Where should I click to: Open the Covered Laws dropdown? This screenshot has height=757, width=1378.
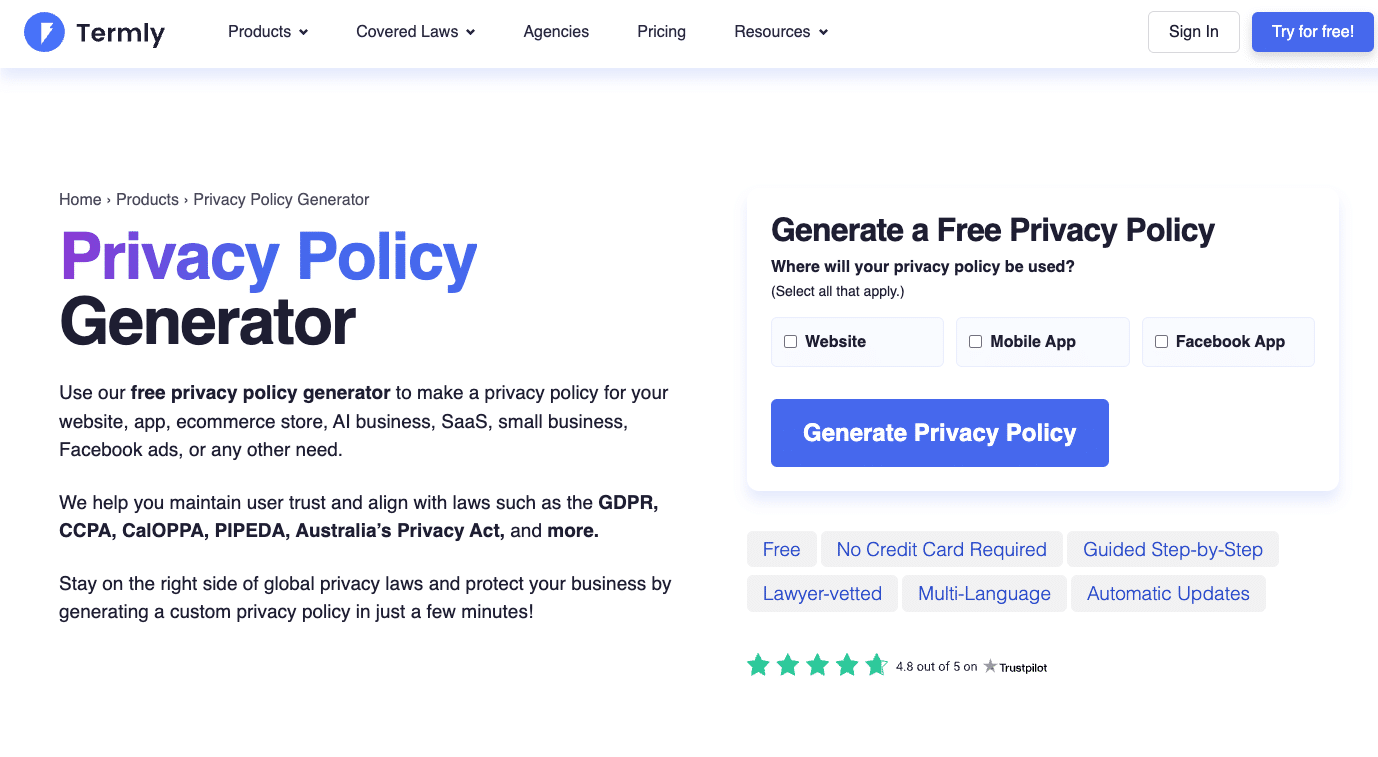click(415, 32)
